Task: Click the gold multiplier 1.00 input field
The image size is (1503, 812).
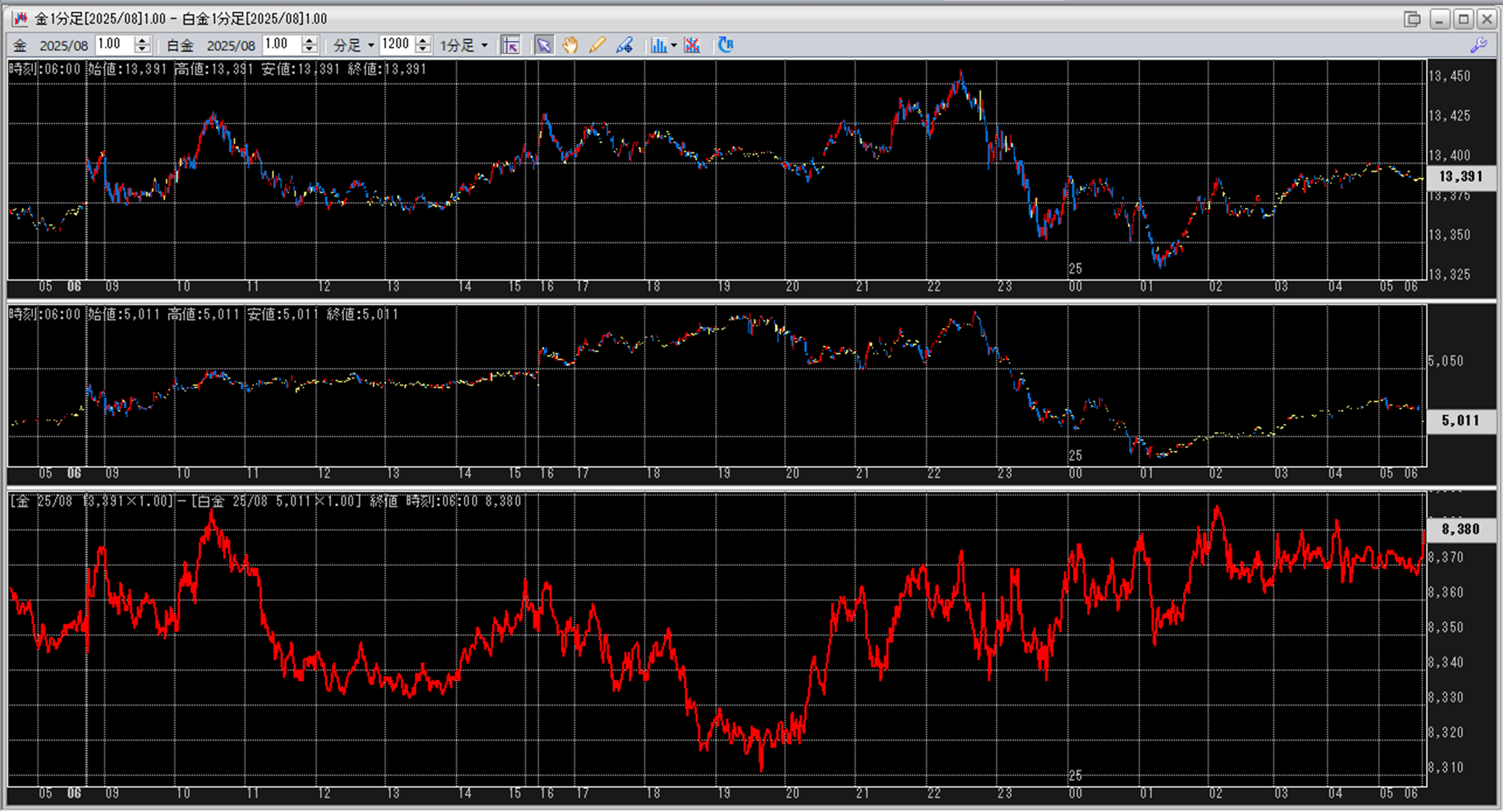Action: tap(114, 45)
